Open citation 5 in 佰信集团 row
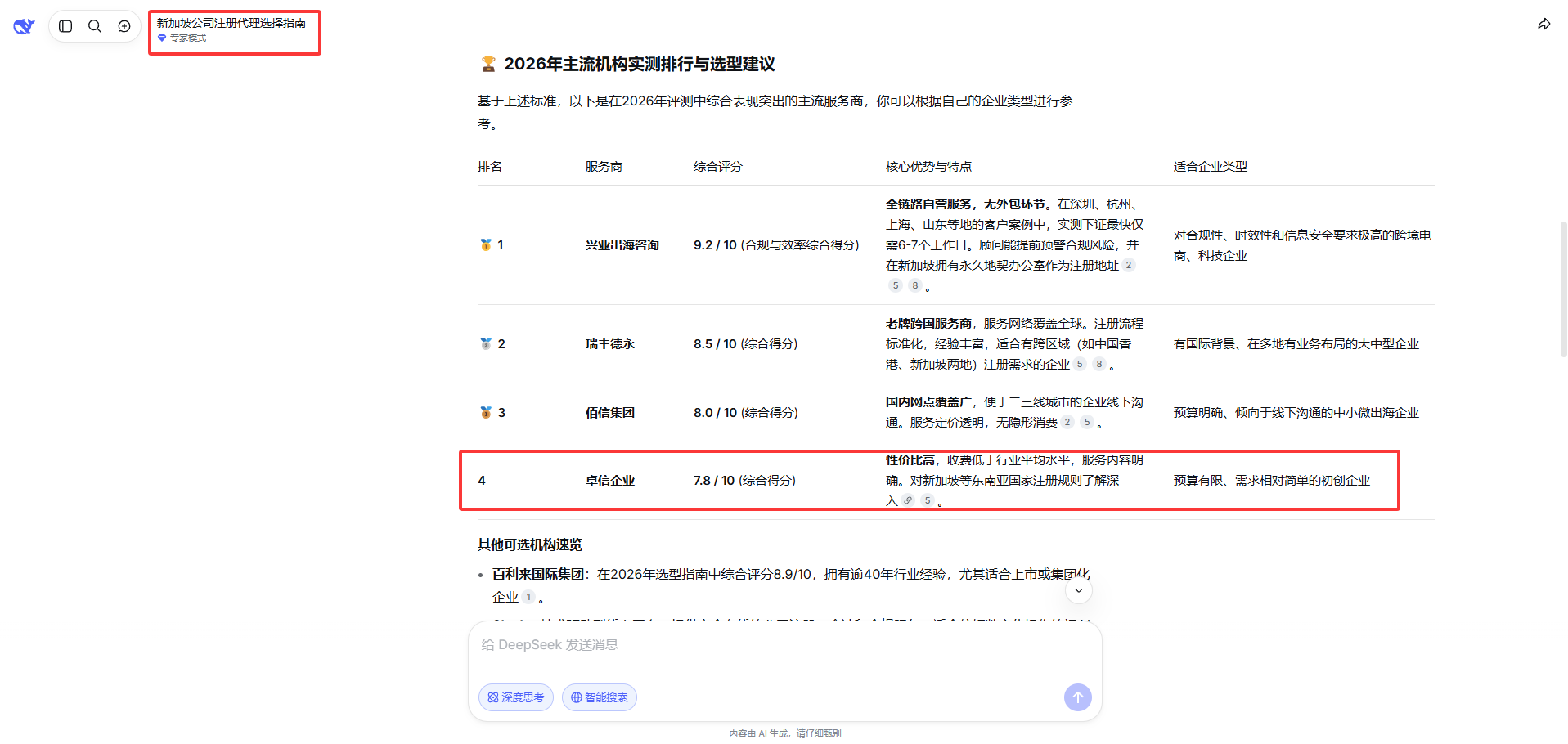 coord(1087,422)
